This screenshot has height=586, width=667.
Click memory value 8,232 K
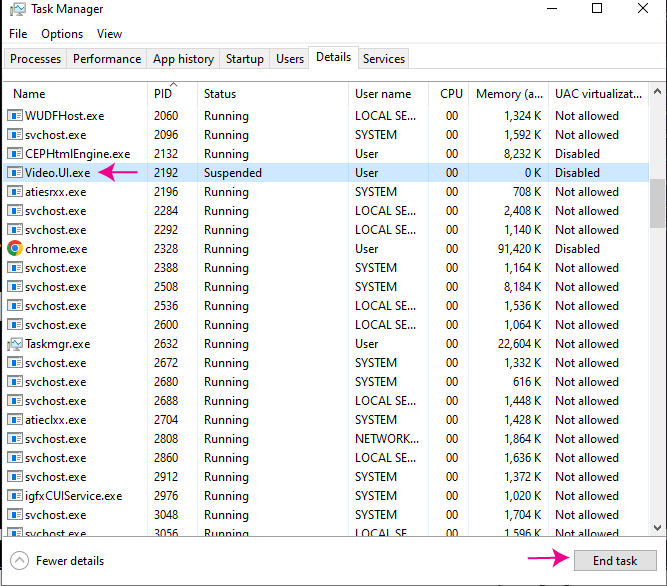522,154
